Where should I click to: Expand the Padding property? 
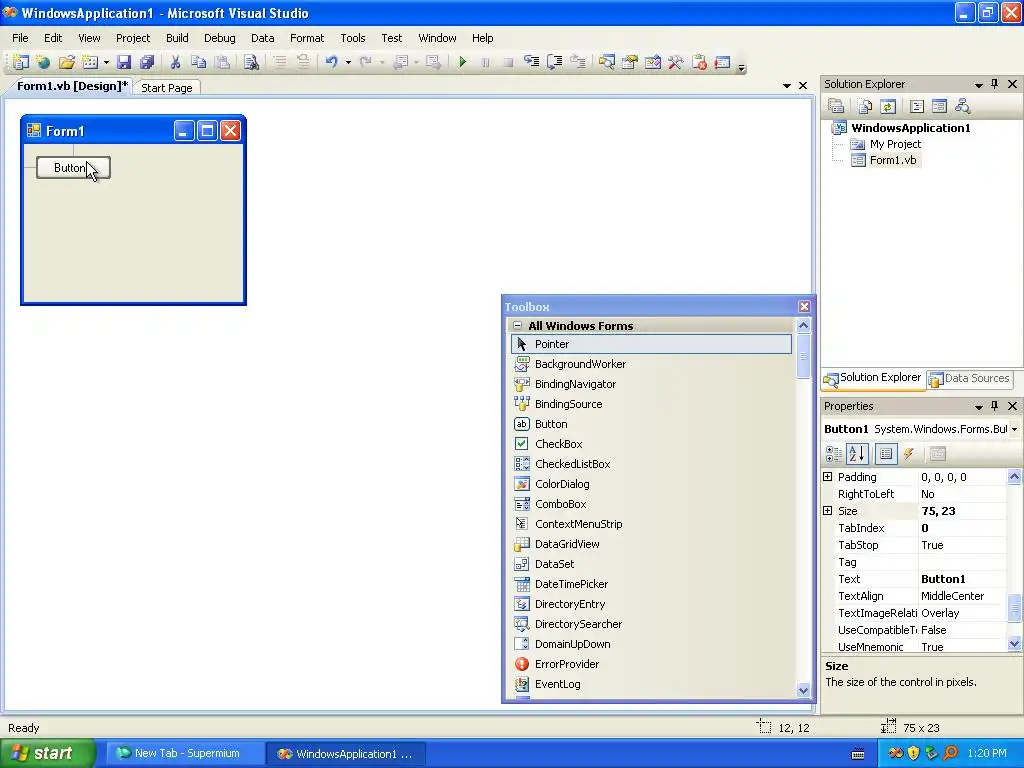click(x=827, y=477)
